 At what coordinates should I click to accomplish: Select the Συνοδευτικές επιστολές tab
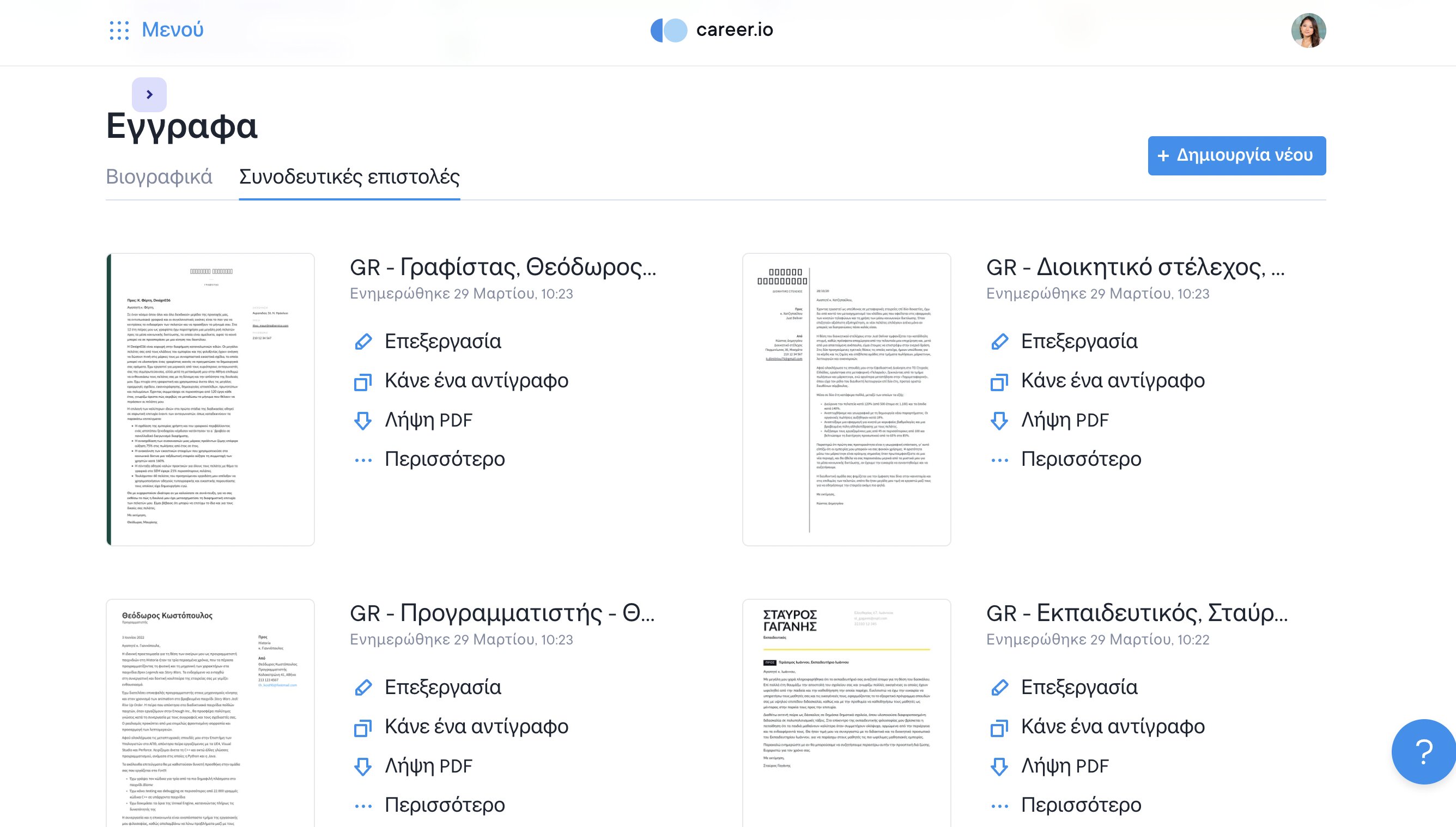349,177
